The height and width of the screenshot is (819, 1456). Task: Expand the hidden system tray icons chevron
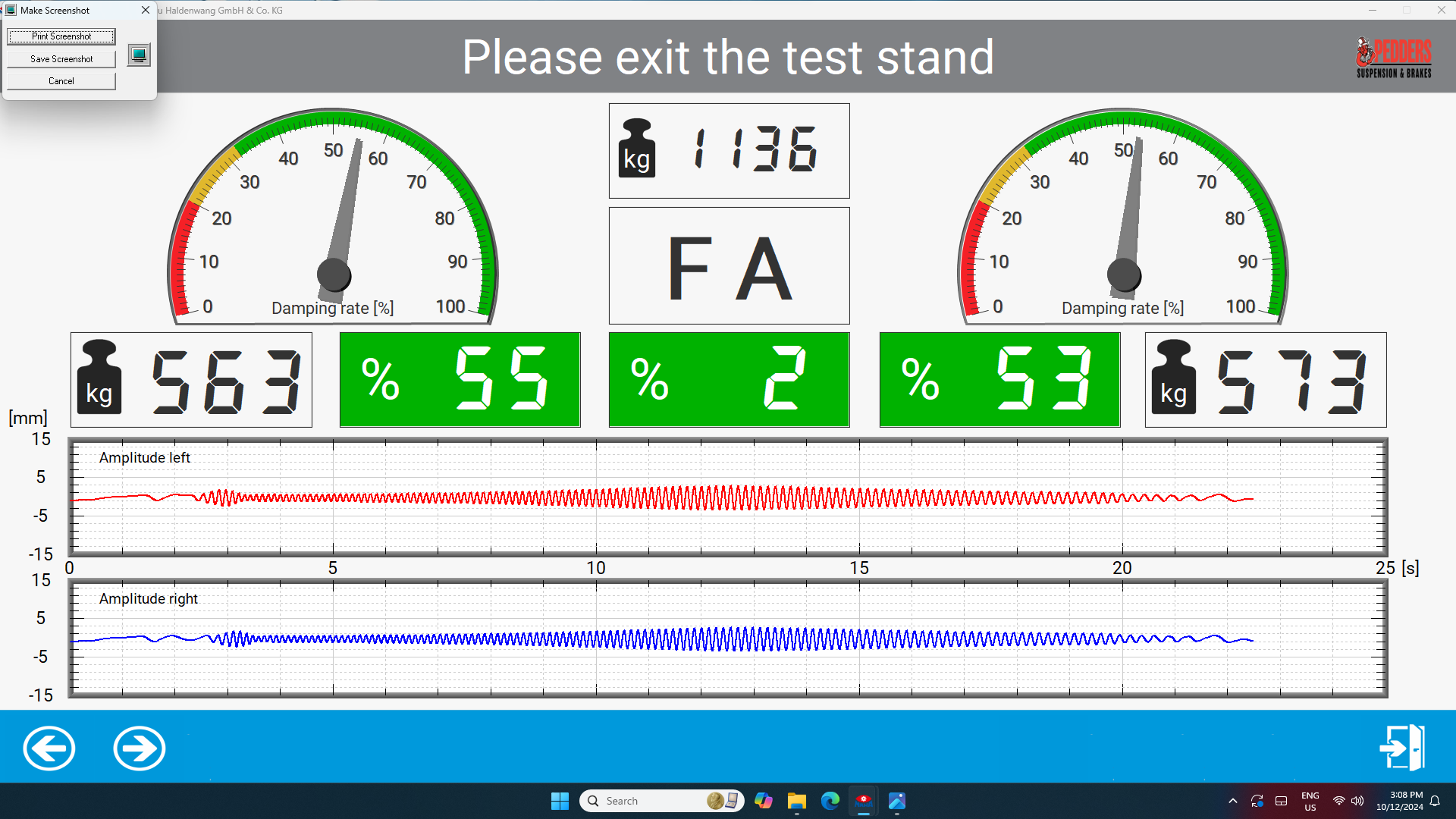[x=1233, y=801]
